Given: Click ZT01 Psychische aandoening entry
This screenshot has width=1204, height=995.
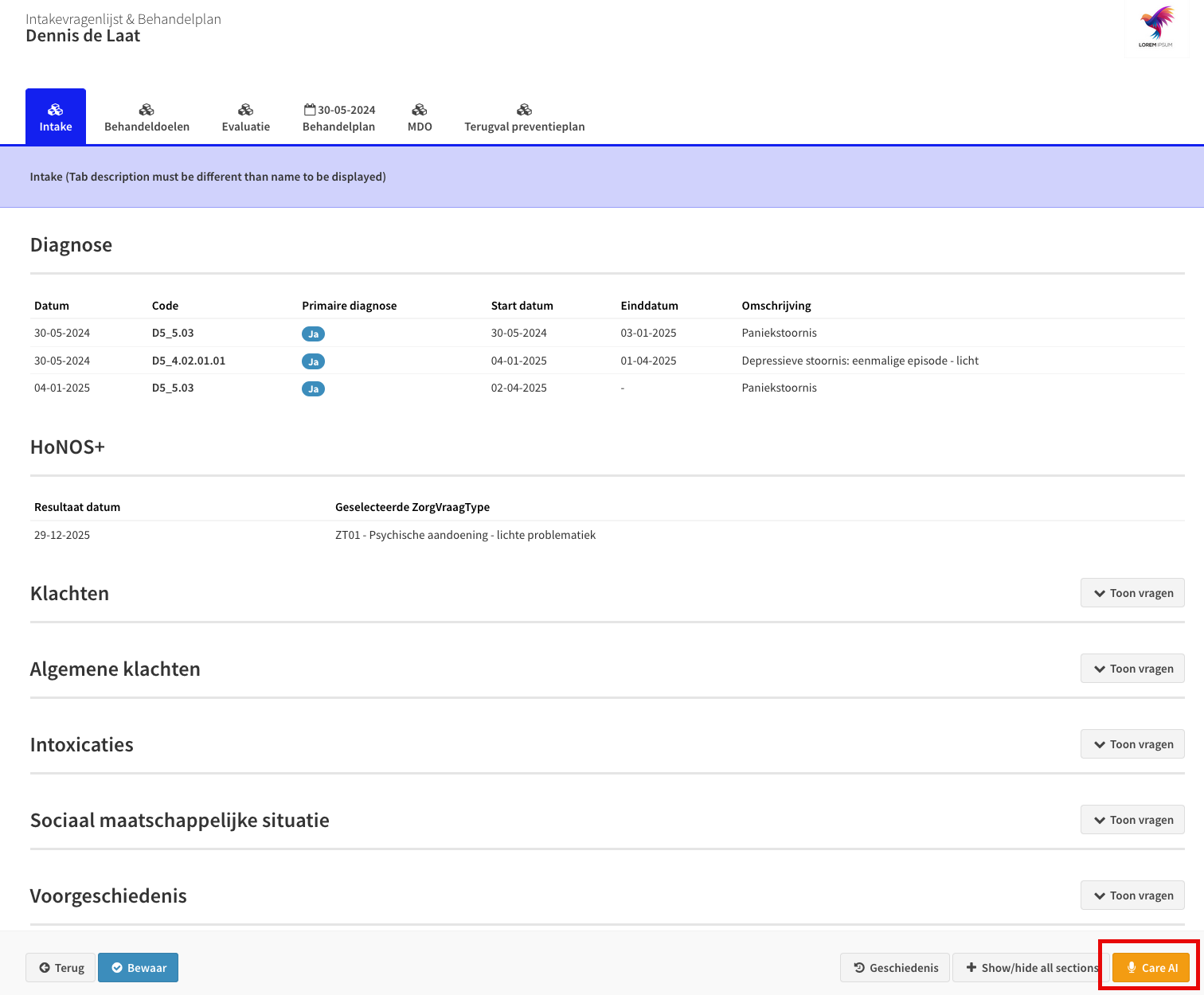Looking at the screenshot, I should click(465, 535).
